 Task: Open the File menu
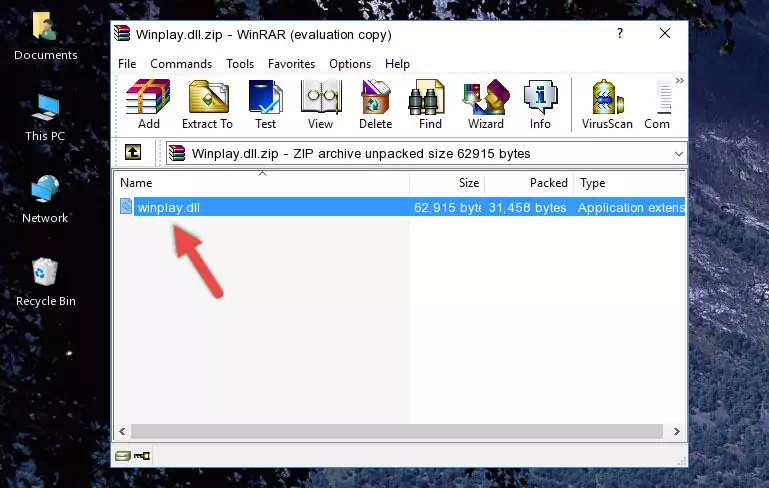127,64
